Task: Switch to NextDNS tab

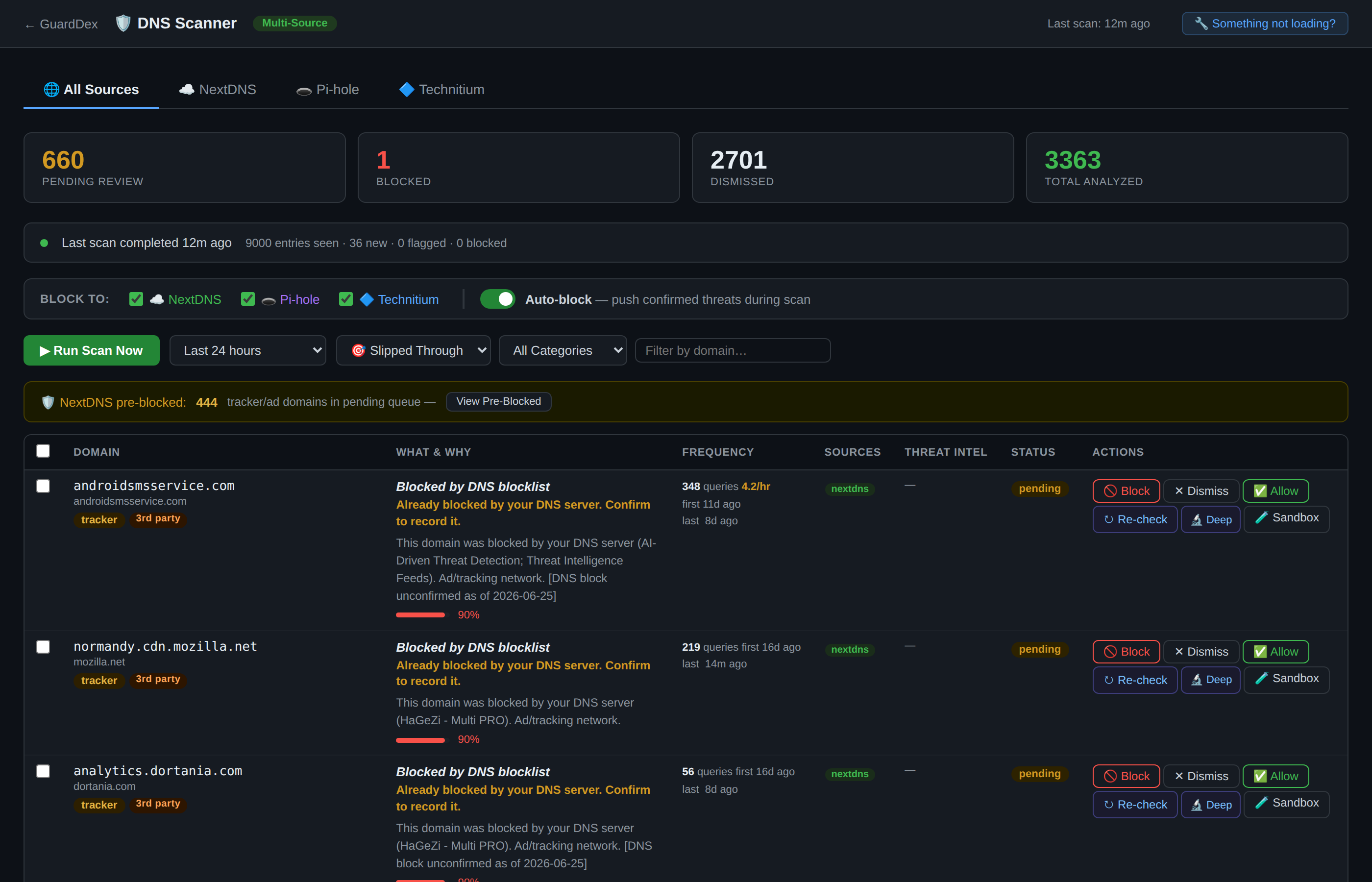Action: (217, 89)
